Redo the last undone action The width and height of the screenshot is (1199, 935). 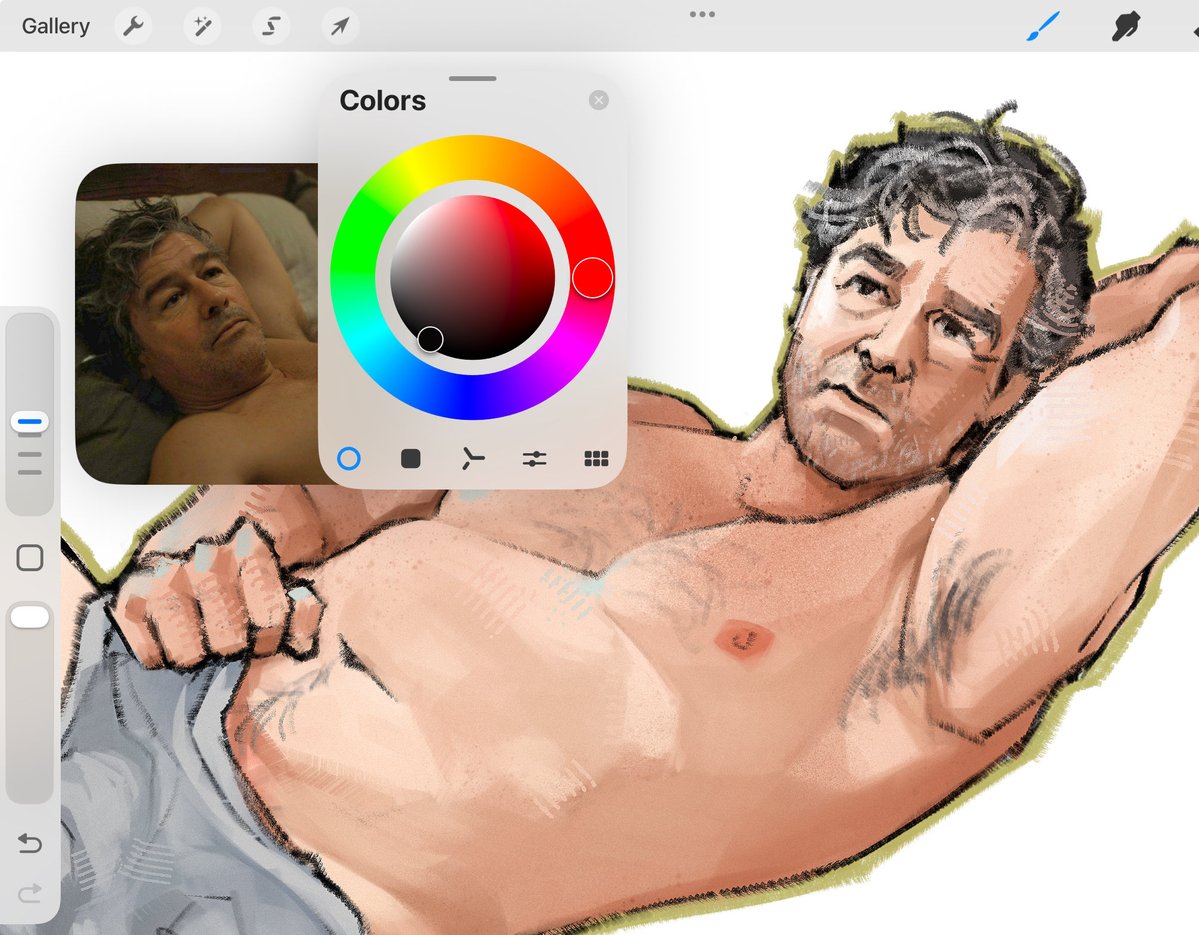point(30,893)
